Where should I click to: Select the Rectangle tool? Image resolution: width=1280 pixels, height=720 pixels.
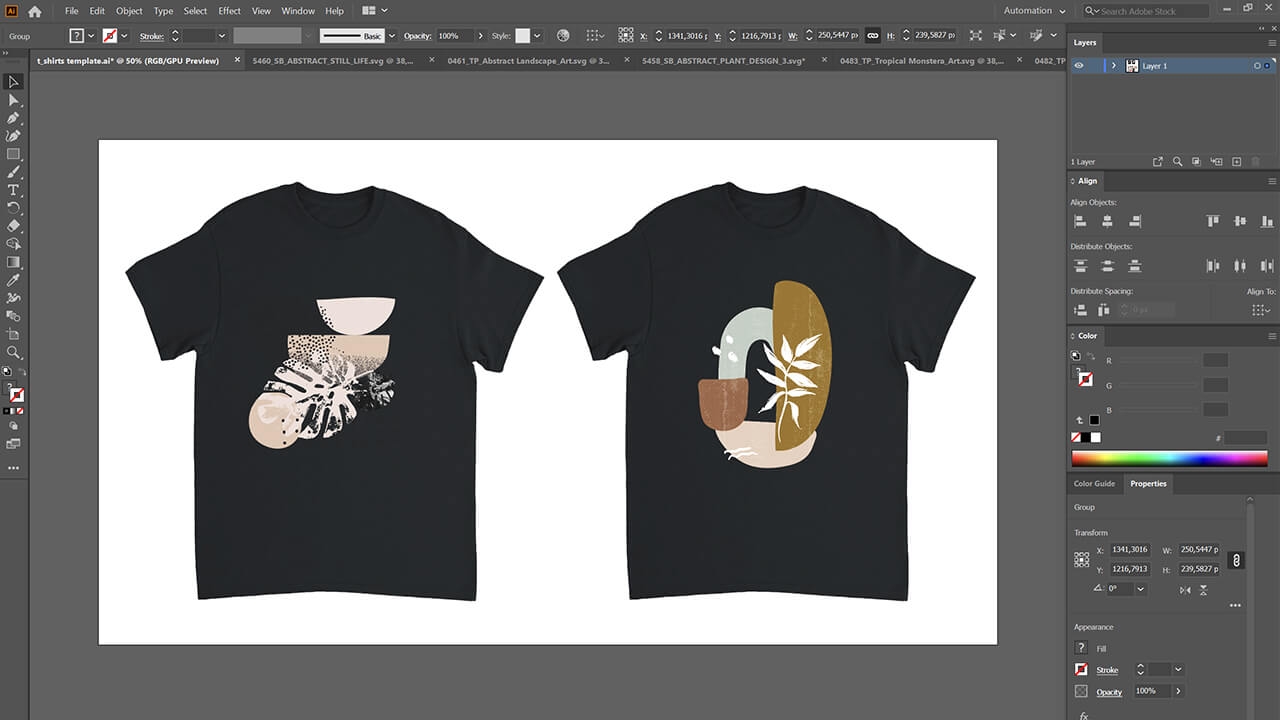[13, 154]
